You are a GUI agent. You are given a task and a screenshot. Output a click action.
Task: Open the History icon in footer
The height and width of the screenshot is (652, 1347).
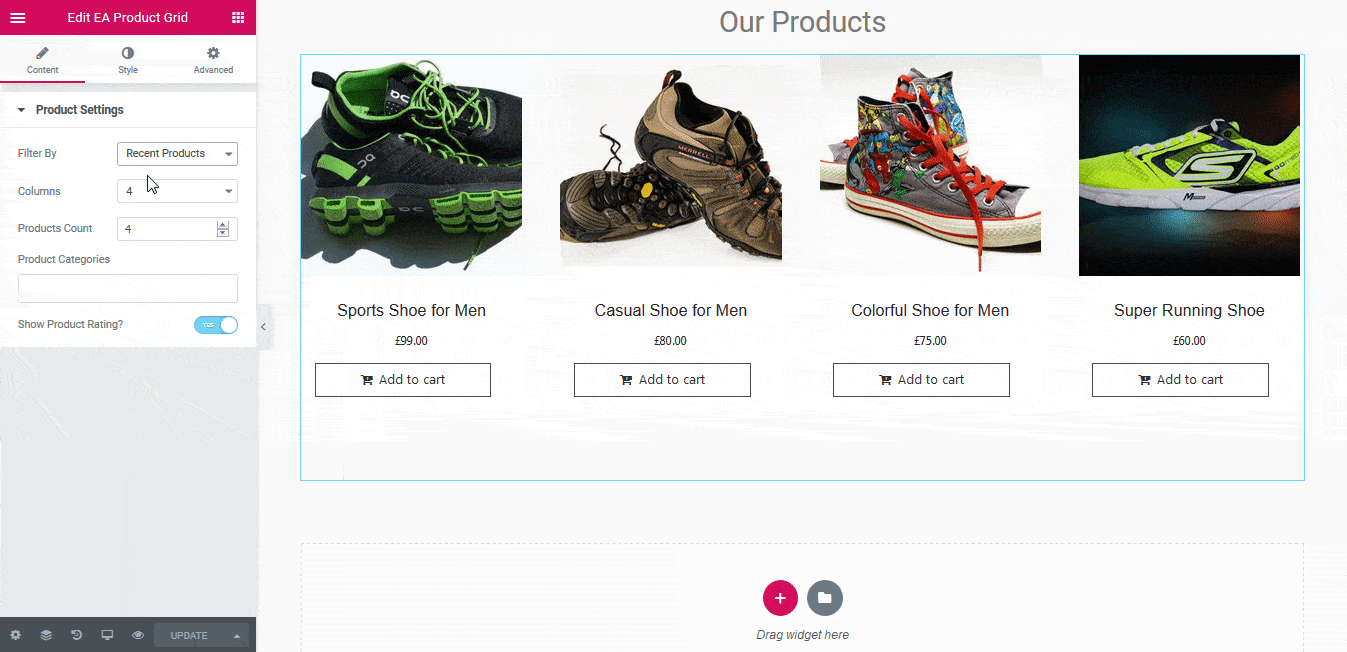77,635
